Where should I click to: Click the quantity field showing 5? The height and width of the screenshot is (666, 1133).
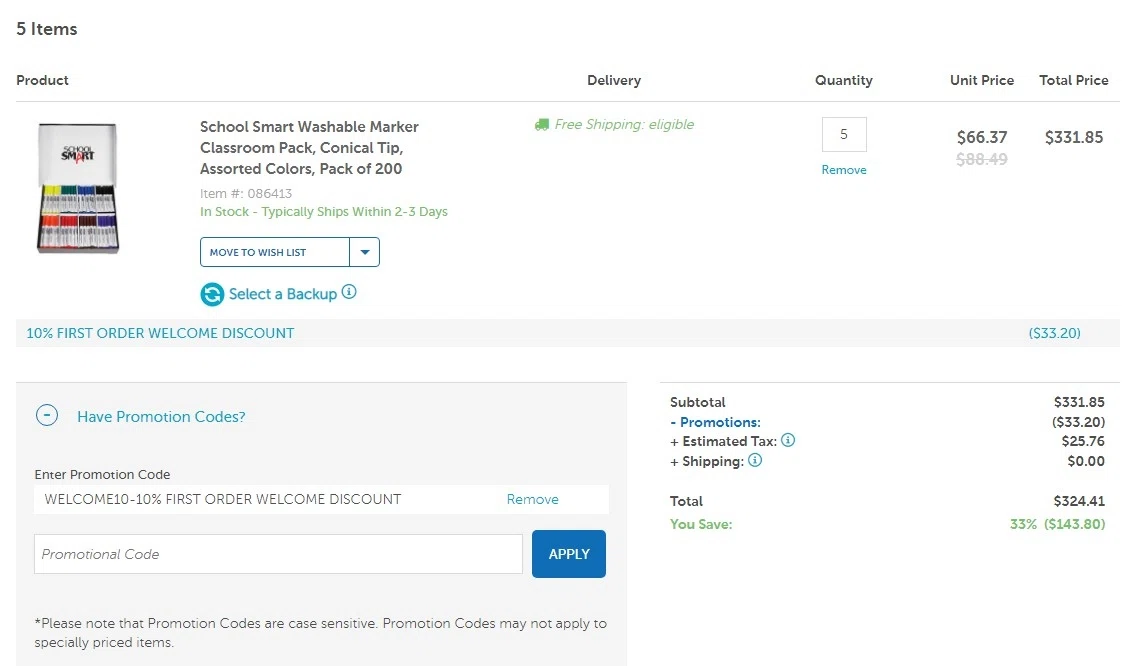point(844,134)
